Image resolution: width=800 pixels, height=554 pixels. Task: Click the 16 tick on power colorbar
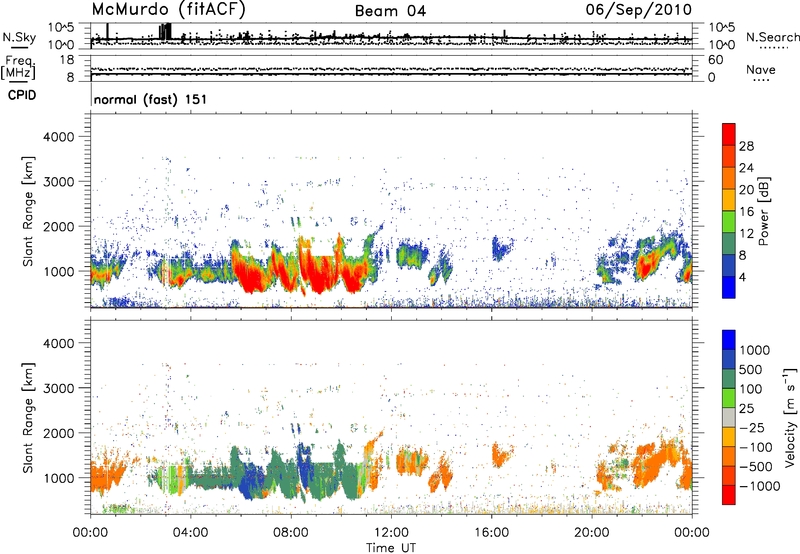point(746,212)
